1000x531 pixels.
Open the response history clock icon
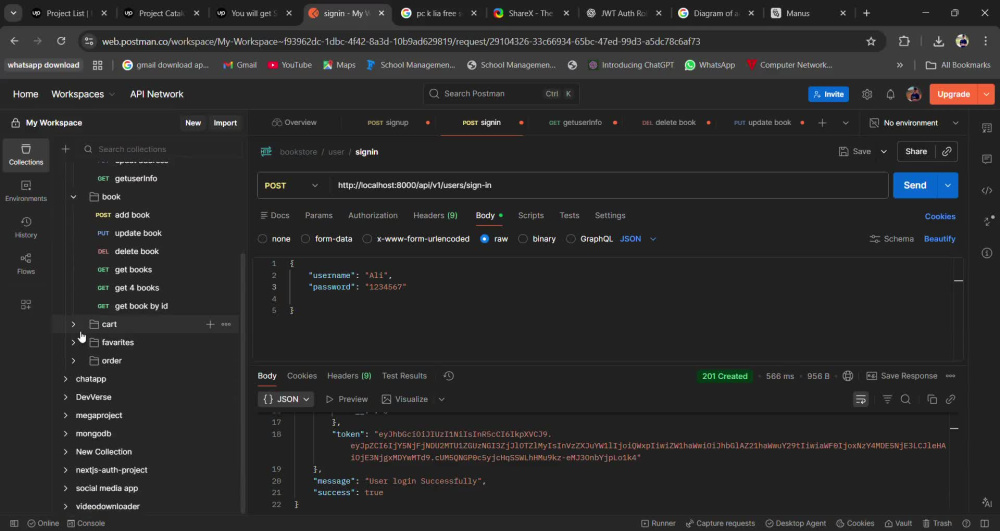(448, 376)
